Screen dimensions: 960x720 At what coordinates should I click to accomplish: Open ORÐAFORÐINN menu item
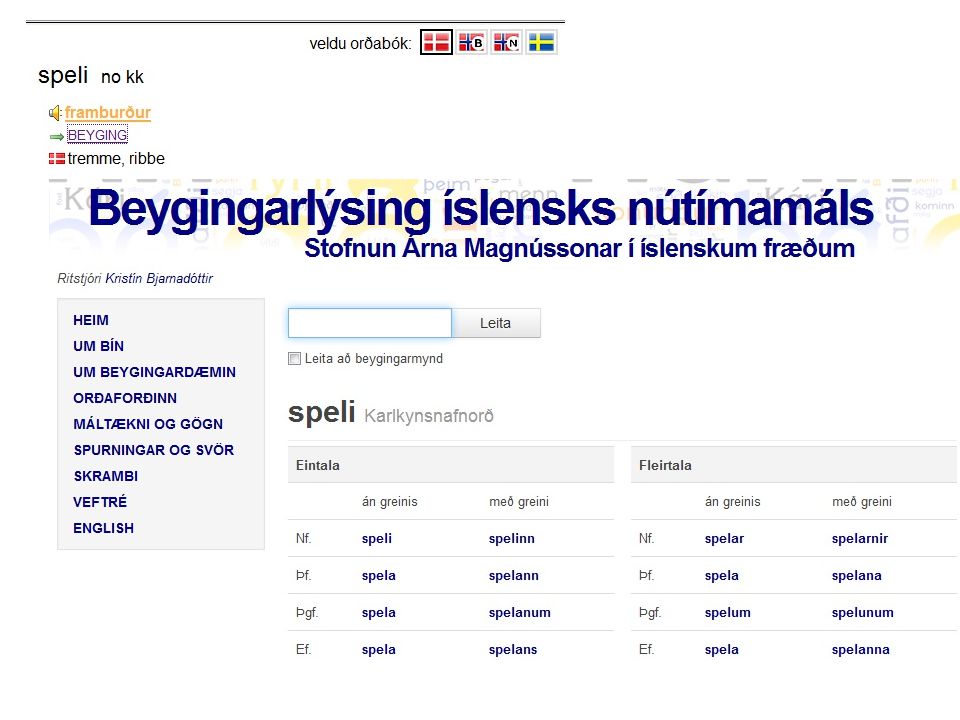[125, 398]
